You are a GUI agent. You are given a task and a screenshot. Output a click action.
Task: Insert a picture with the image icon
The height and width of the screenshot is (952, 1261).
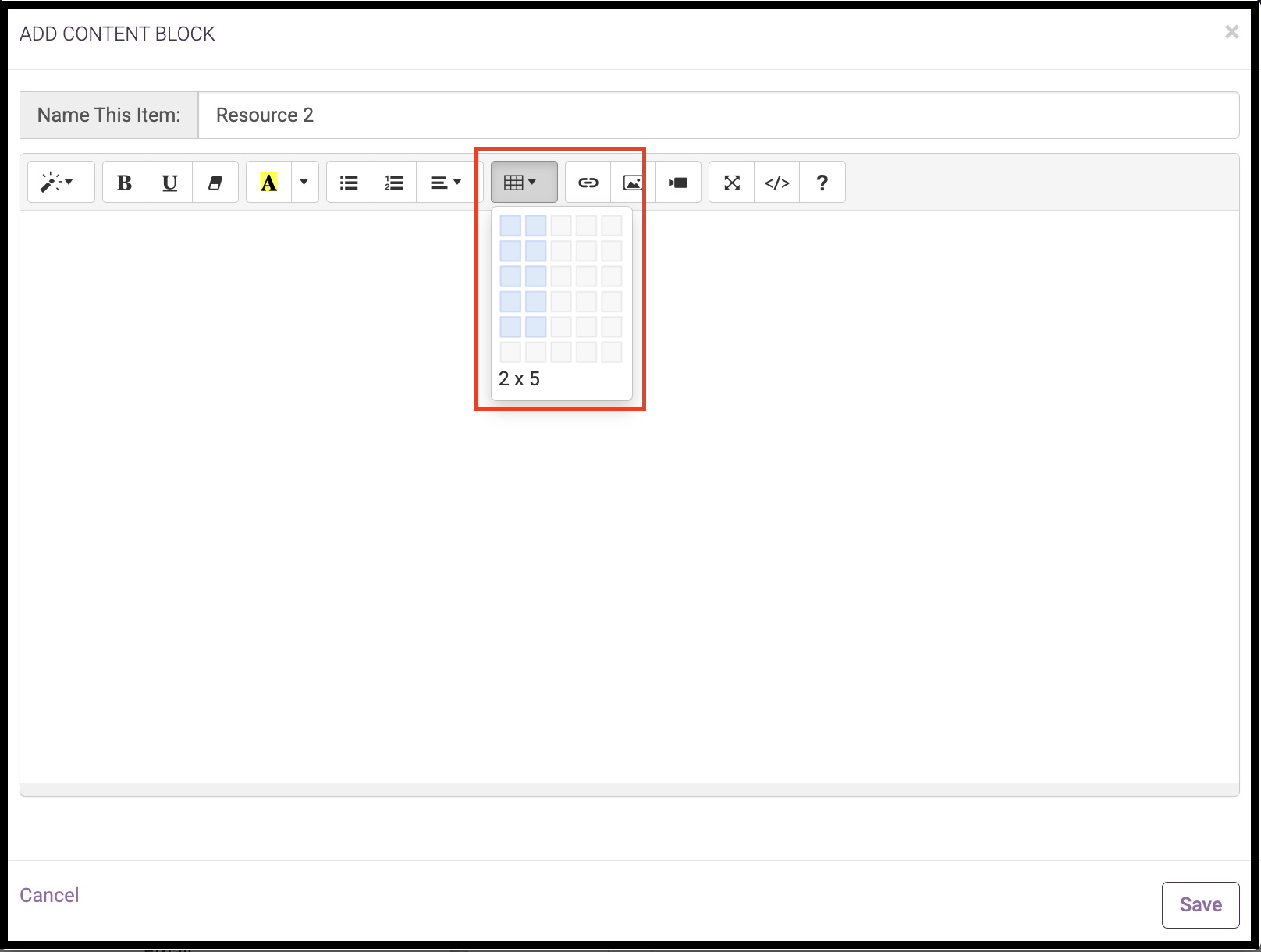tap(633, 182)
